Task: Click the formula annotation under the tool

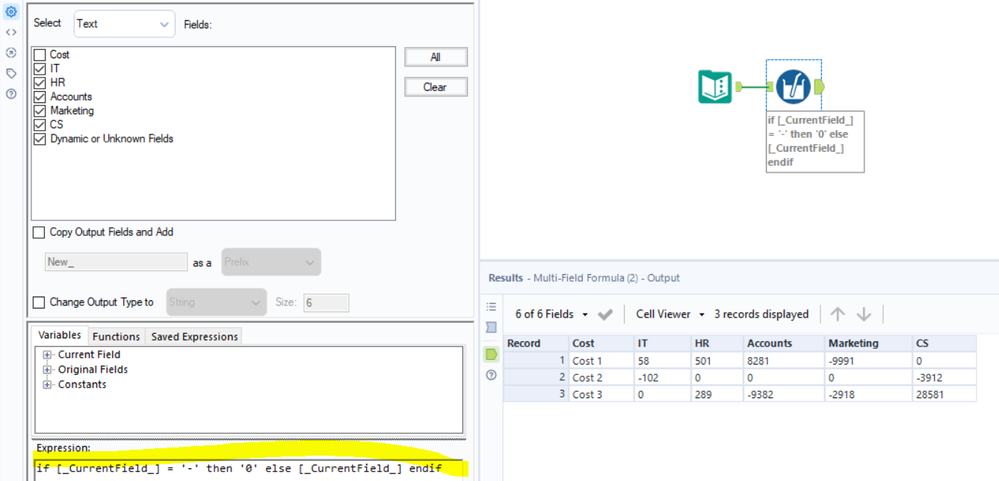Action: click(x=815, y=141)
